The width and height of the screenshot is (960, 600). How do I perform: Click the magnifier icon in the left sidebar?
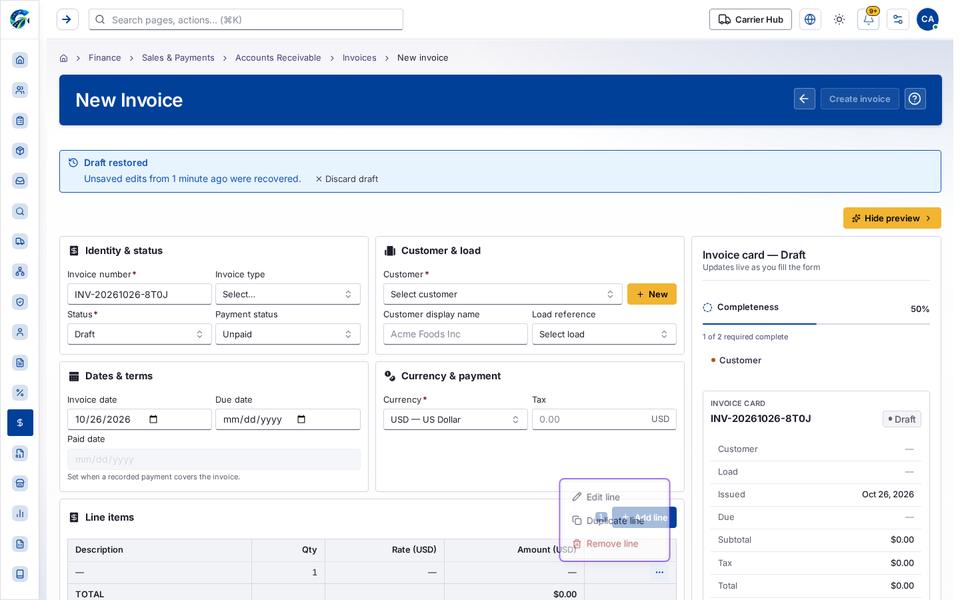tap(20, 211)
